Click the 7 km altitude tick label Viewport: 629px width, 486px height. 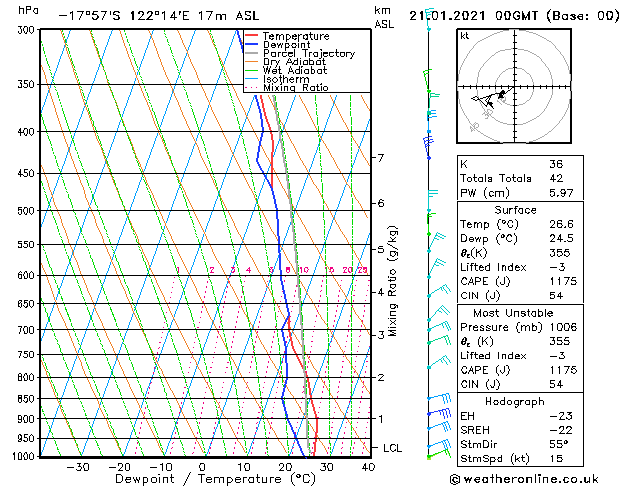tap(381, 158)
